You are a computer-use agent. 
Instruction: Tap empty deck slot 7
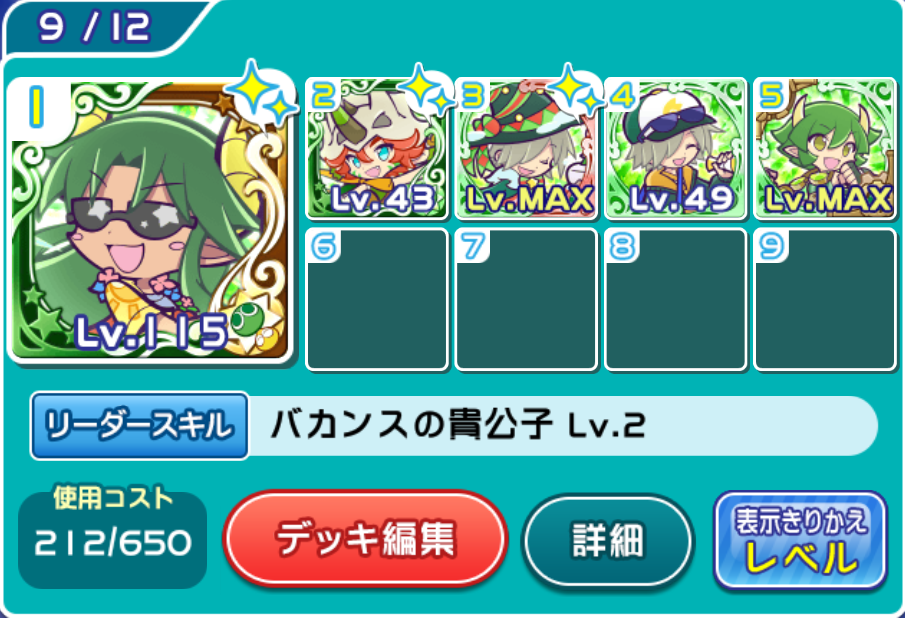point(526,299)
